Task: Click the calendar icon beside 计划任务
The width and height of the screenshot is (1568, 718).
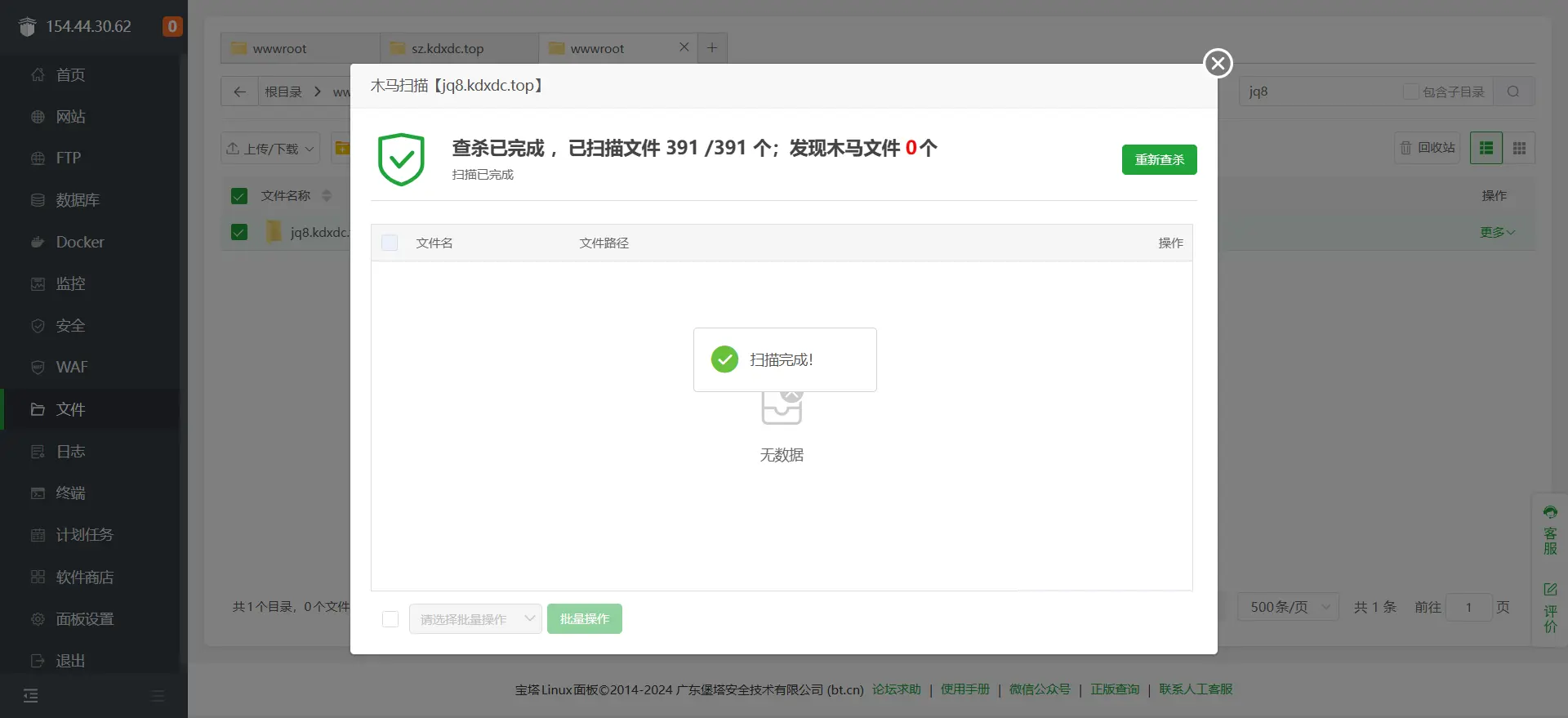Action: (38, 535)
